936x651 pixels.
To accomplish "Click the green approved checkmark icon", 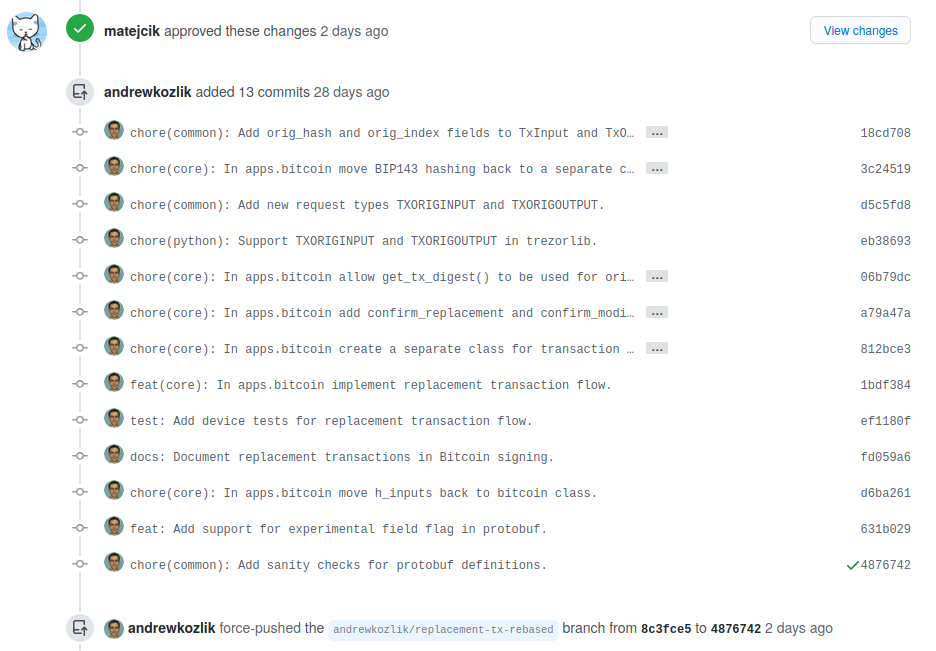I will [x=80, y=28].
